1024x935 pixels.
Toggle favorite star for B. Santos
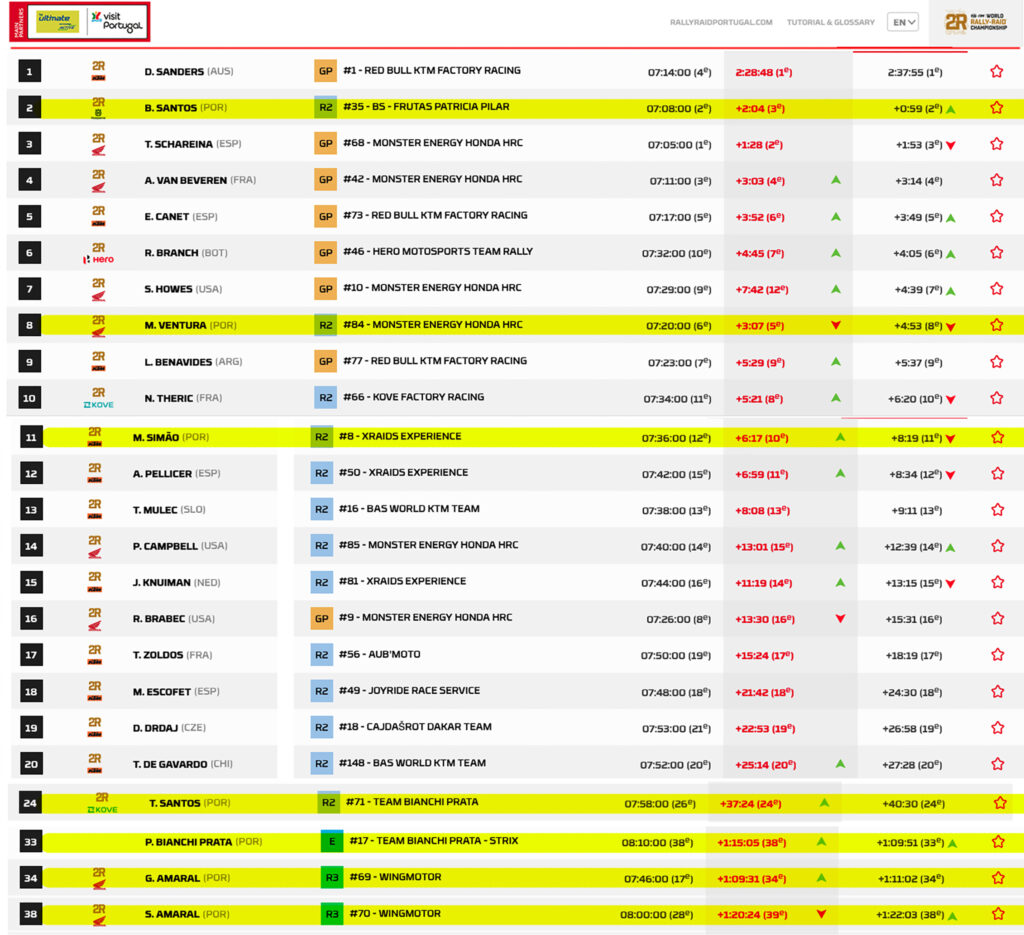click(996, 108)
